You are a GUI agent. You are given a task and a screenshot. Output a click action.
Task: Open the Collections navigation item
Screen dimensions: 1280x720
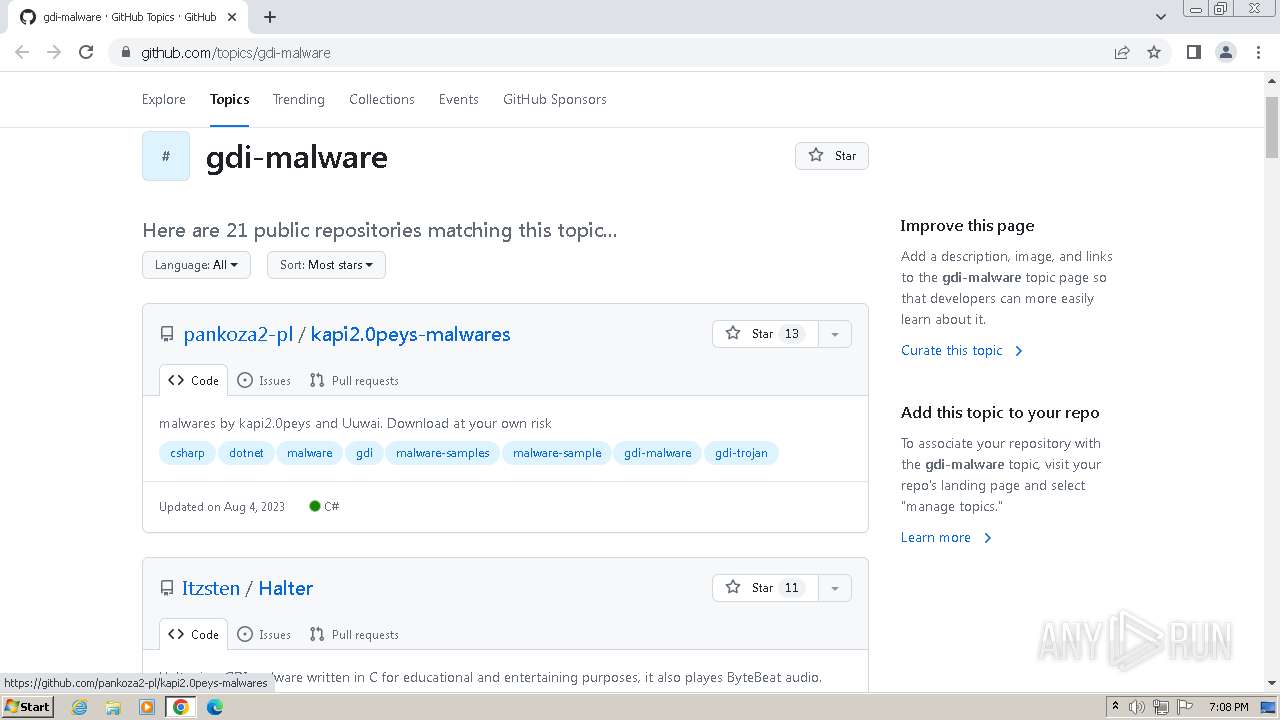point(382,99)
